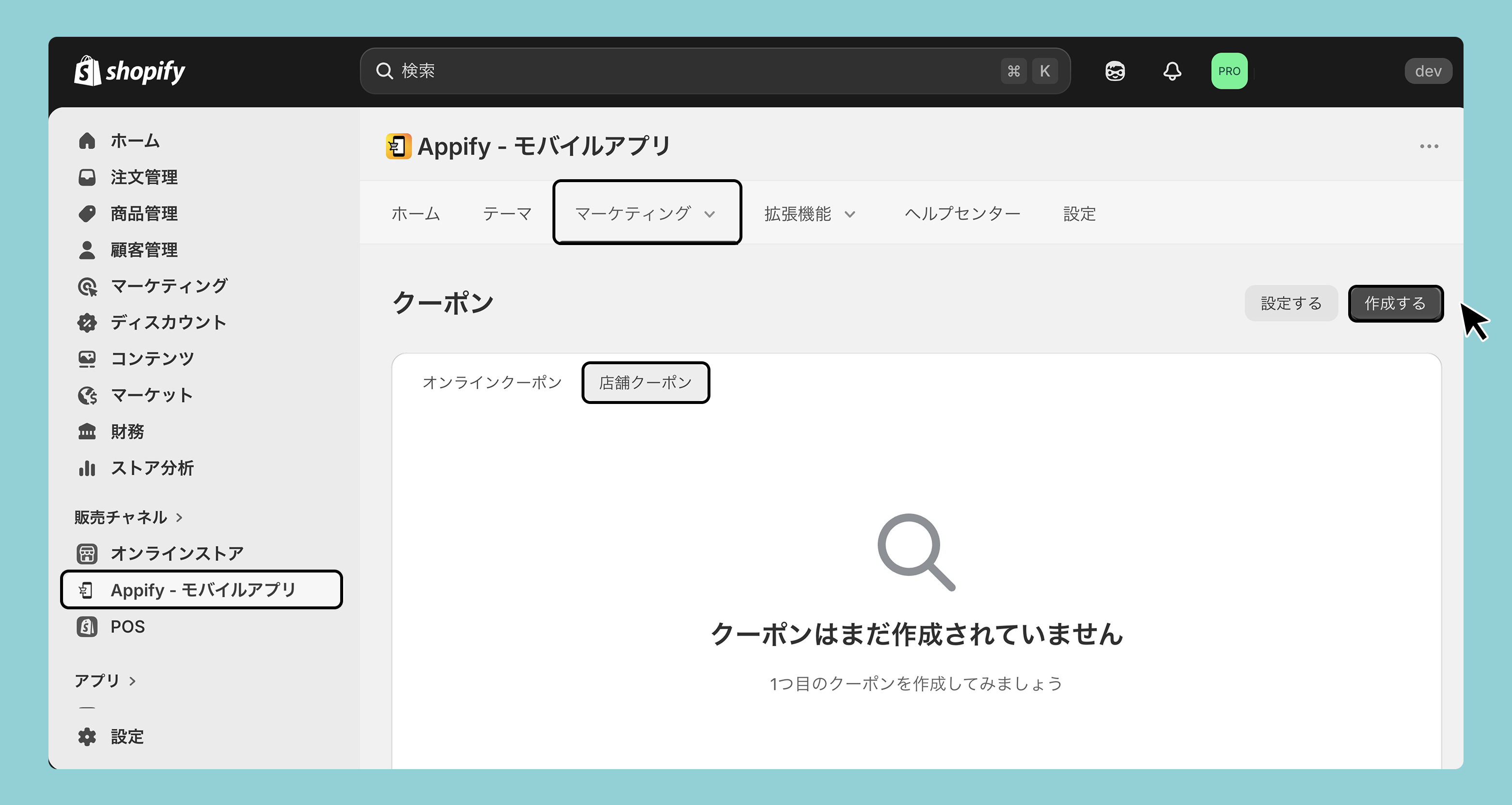The width and height of the screenshot is (1512, 805).
Task: Click the 設定する button
Action: tap(1291, 303)
